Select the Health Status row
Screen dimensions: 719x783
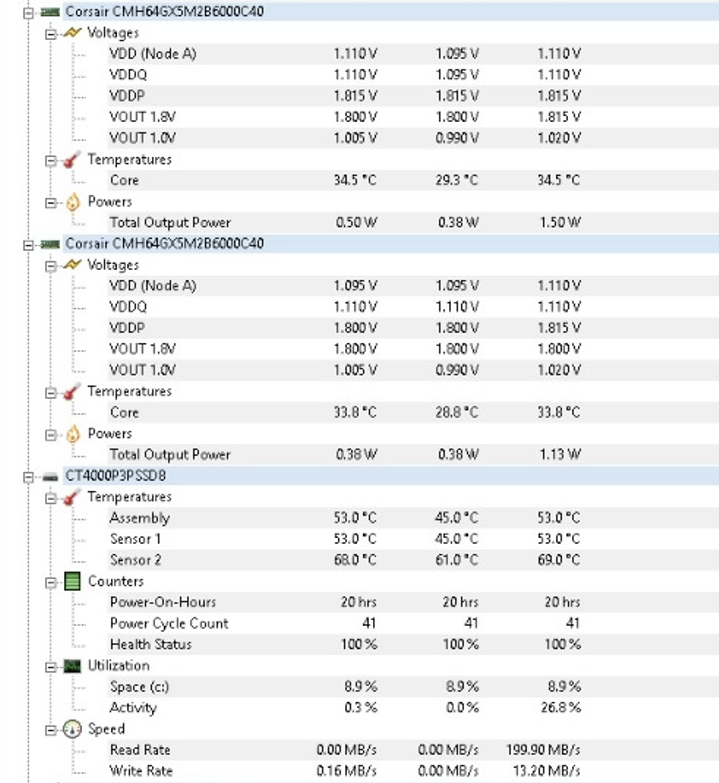coord(150,644)
